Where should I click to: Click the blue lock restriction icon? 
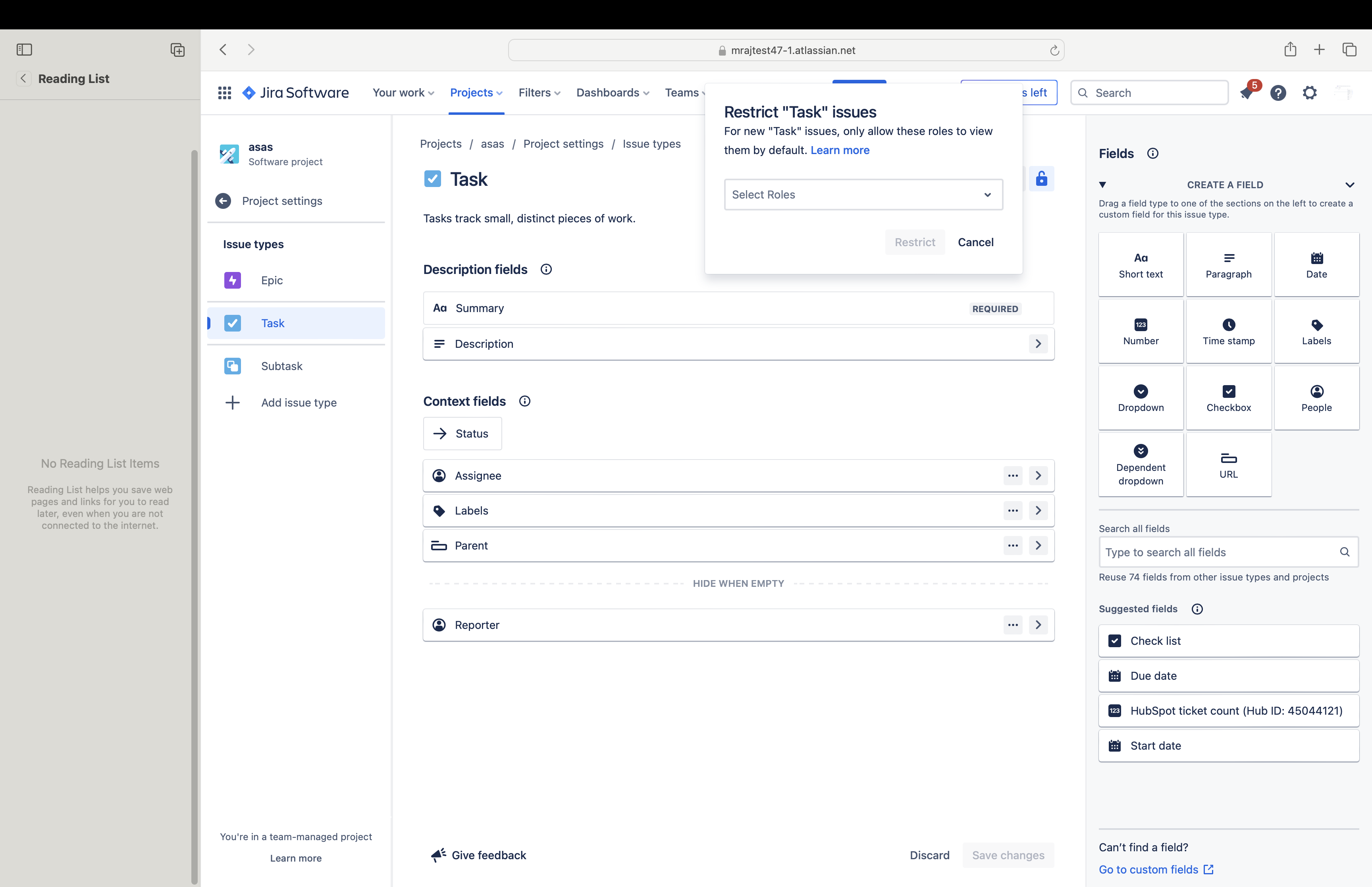pyautogui.click(x=1041, y=179)
